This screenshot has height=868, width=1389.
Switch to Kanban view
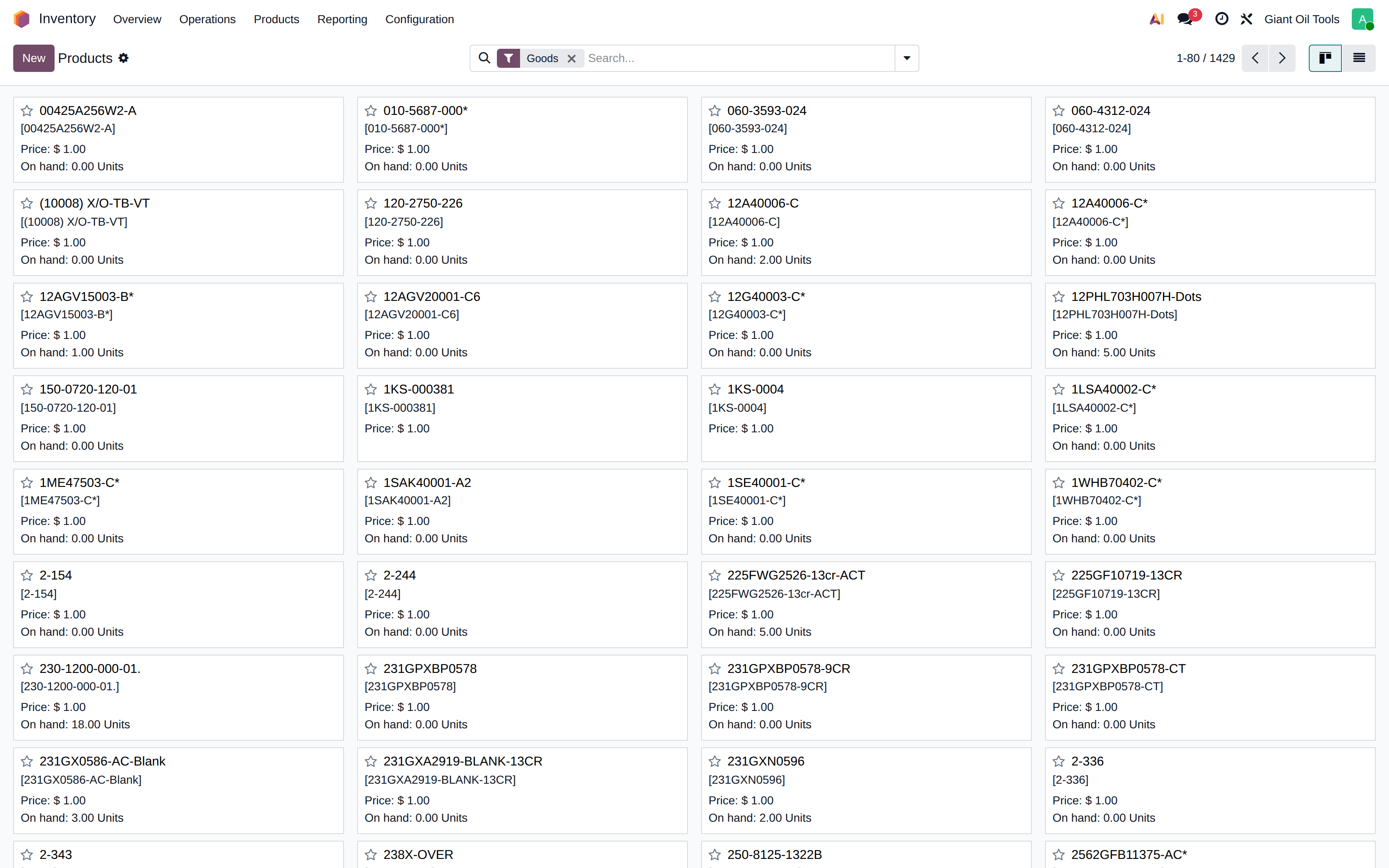(1325, 58)
